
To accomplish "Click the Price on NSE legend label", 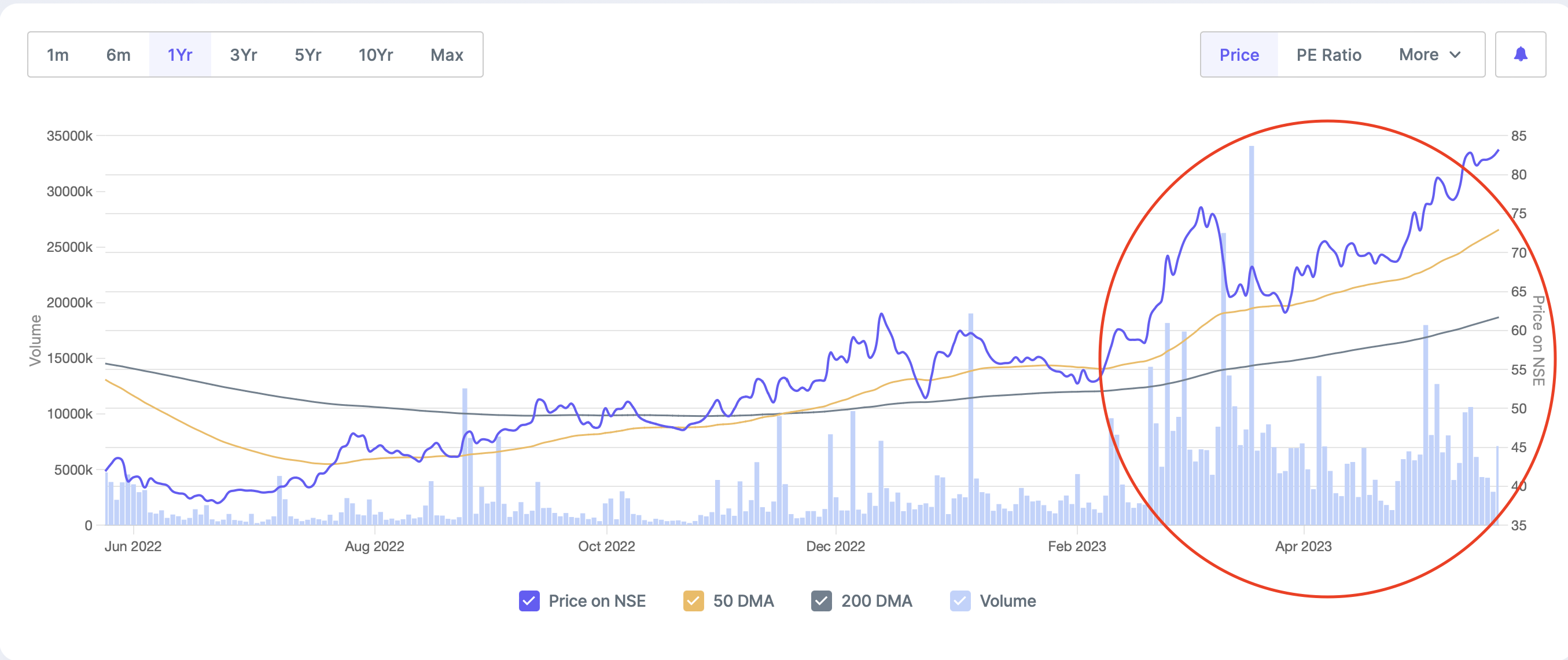I will [597, 601].
